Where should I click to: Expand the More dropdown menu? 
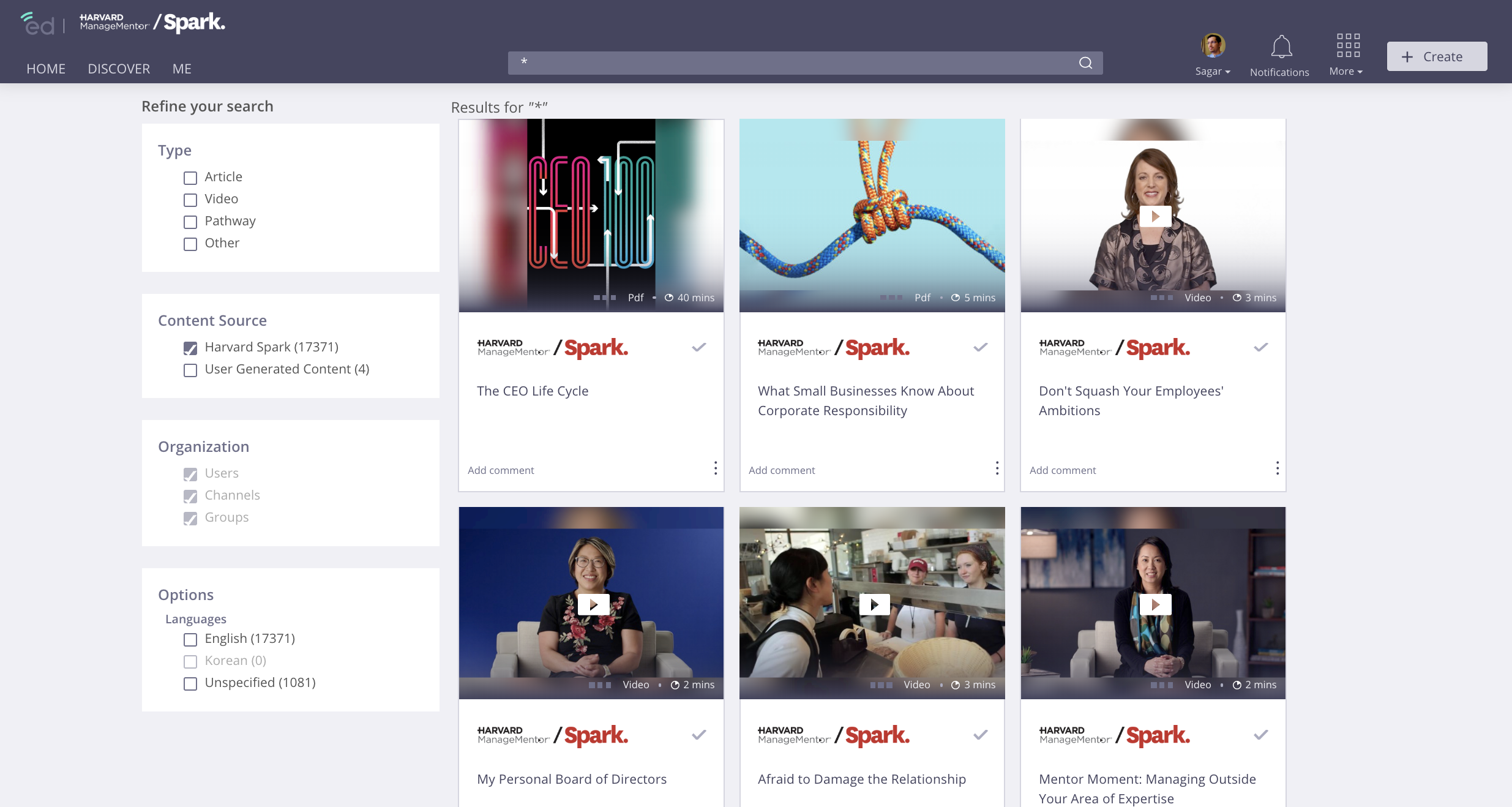point(1345,72)
